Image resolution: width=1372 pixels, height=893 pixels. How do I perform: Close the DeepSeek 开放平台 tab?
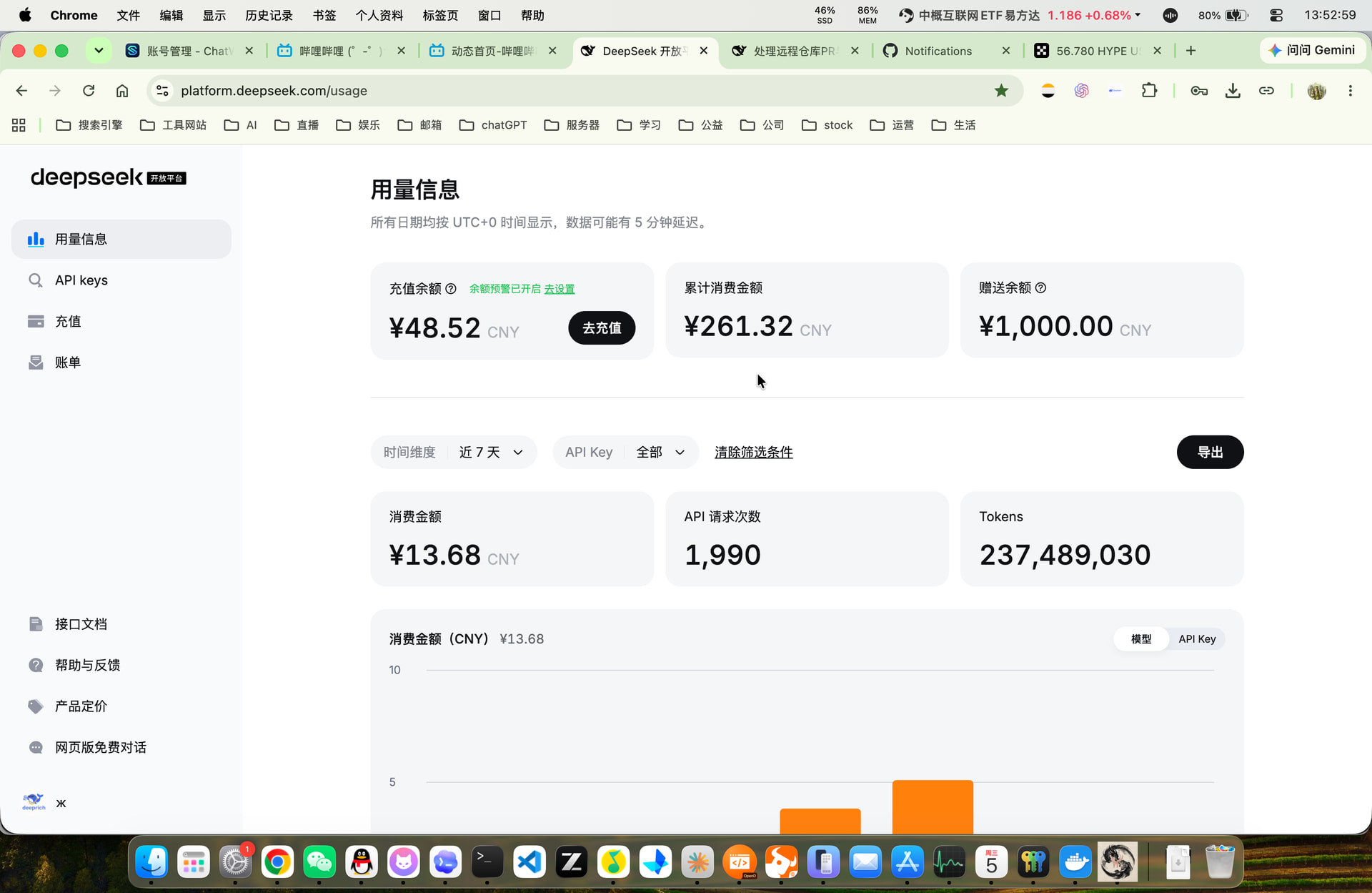[x=704, y=51]
